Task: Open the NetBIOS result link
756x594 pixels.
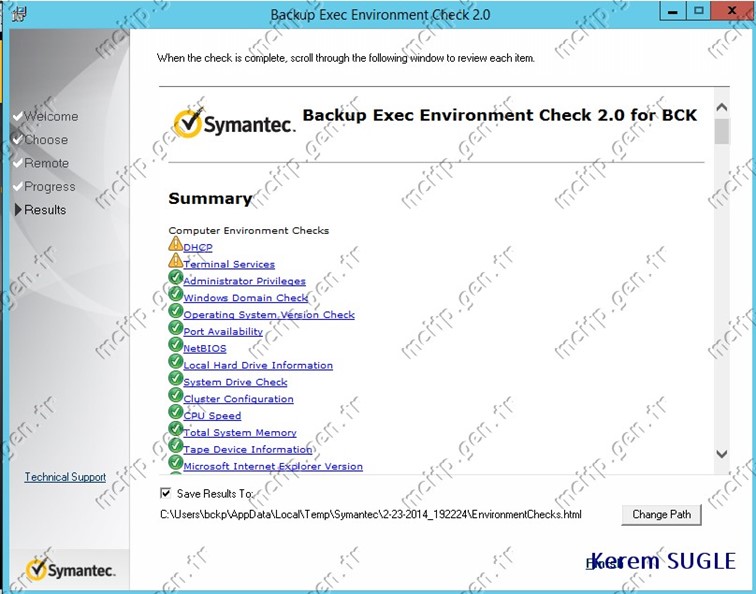Action: (x=205, y=349)
